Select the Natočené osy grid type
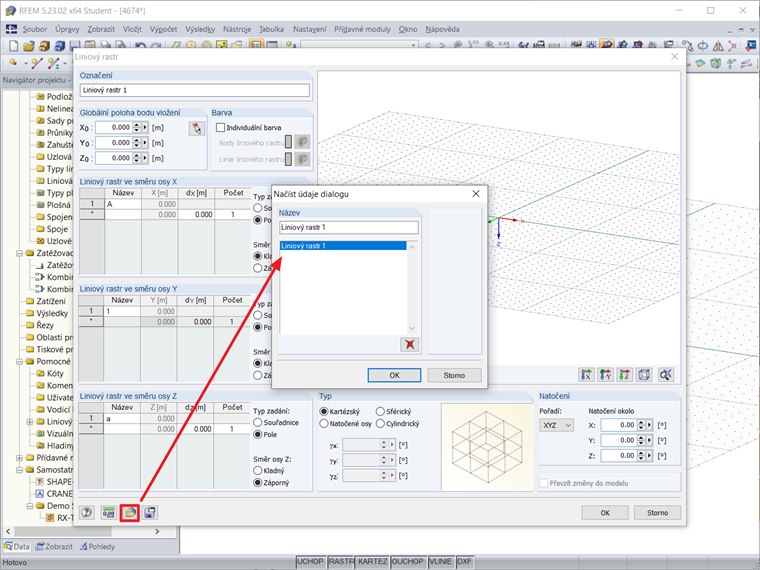The image size is (760, 570). point(324,424)
